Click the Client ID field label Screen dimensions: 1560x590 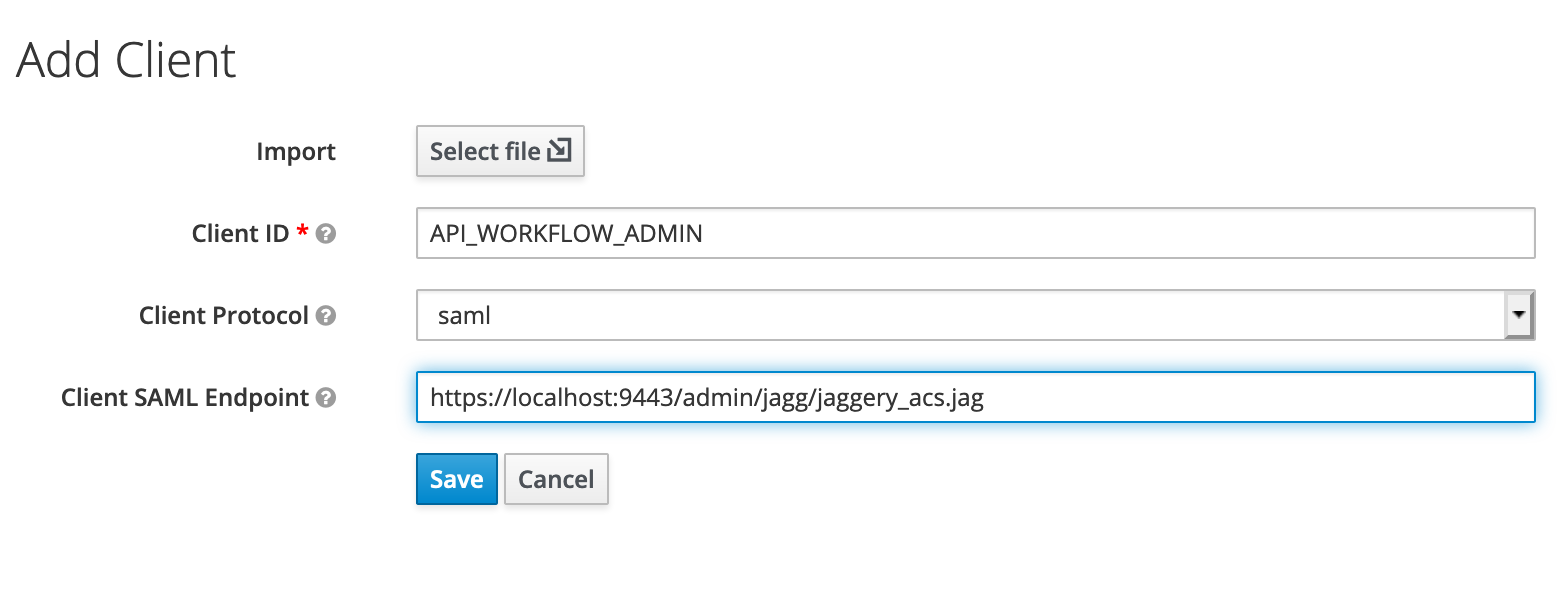[240, 234]
